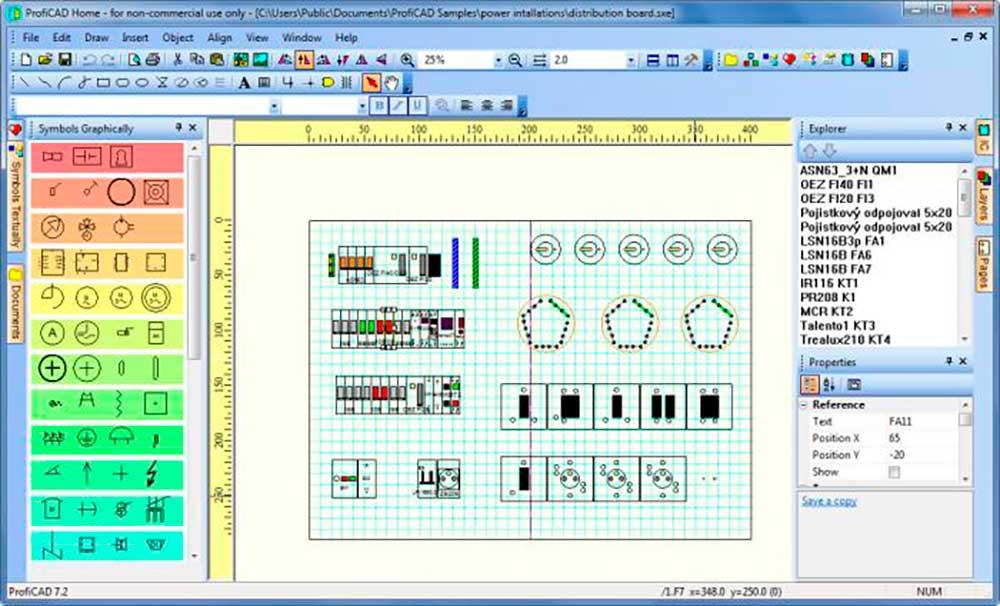Select PR208 K1 in the Explorer list
Screen dimensions: 1000x606
tap(827, 297)
